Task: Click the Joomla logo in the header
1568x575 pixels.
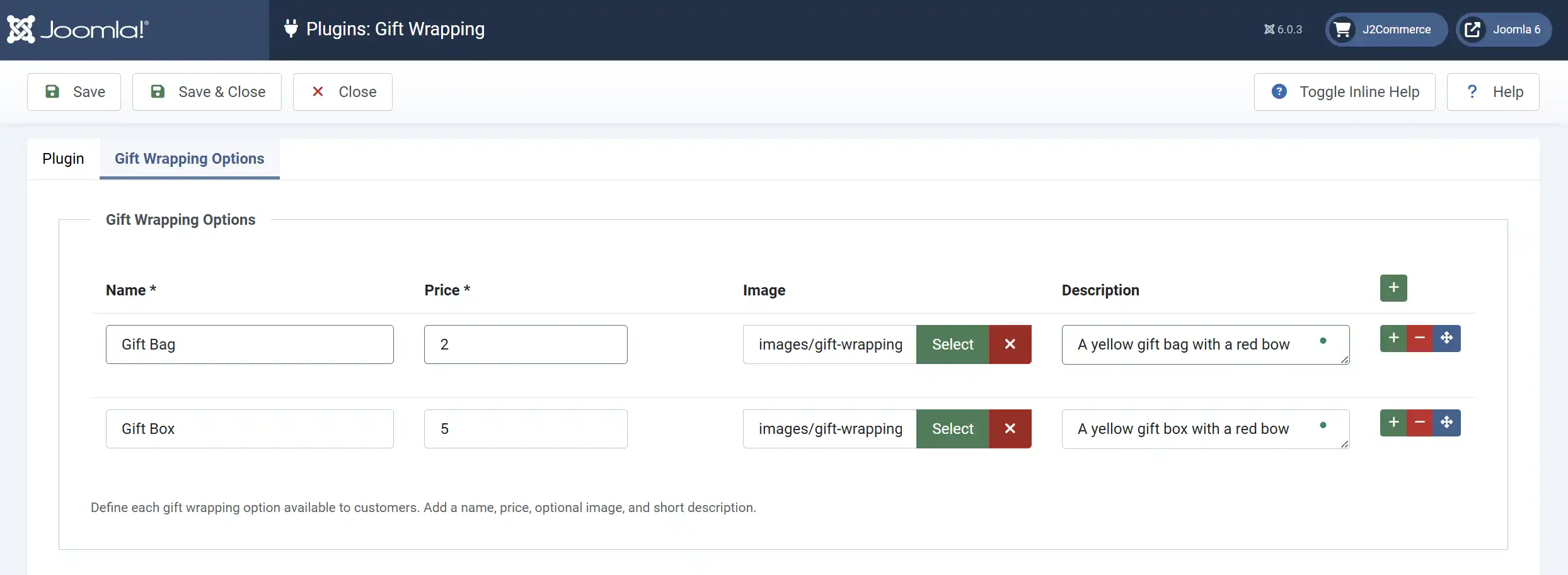Action: tap(78, 29)
